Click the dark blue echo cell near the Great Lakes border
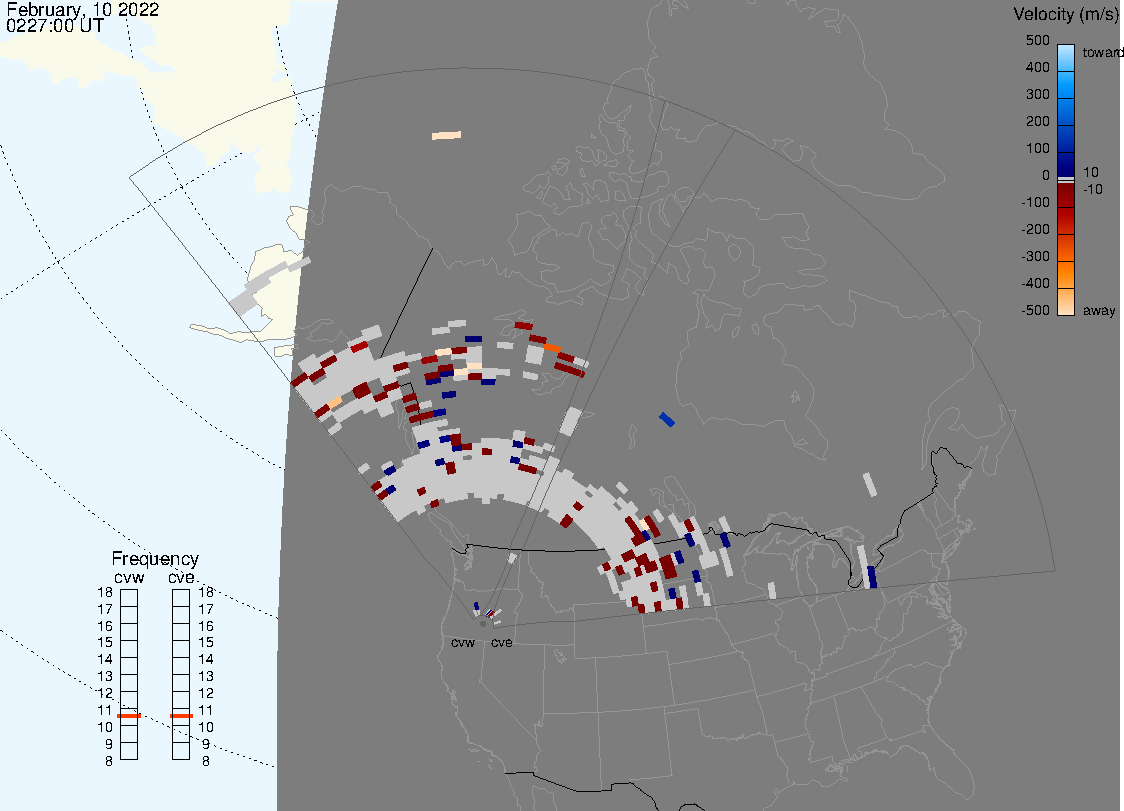This screenshot has height=811, width=1124. pyautogui.click(x=872, y=577)
